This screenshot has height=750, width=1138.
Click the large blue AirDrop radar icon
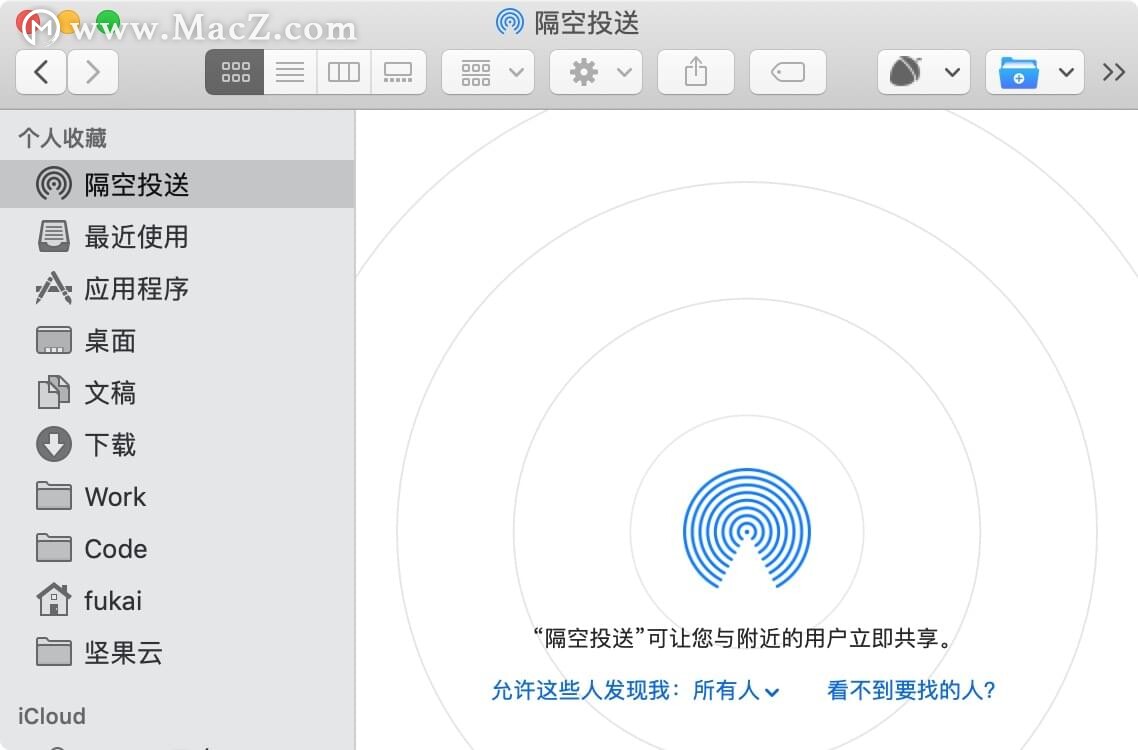point(747,529)
